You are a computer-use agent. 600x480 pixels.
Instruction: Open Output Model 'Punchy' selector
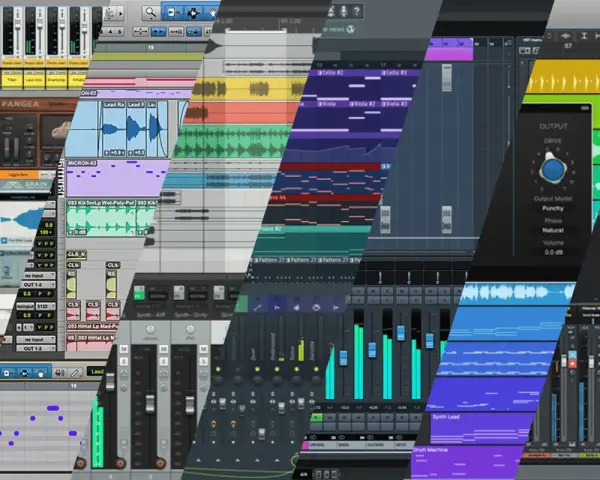(553, 208)
